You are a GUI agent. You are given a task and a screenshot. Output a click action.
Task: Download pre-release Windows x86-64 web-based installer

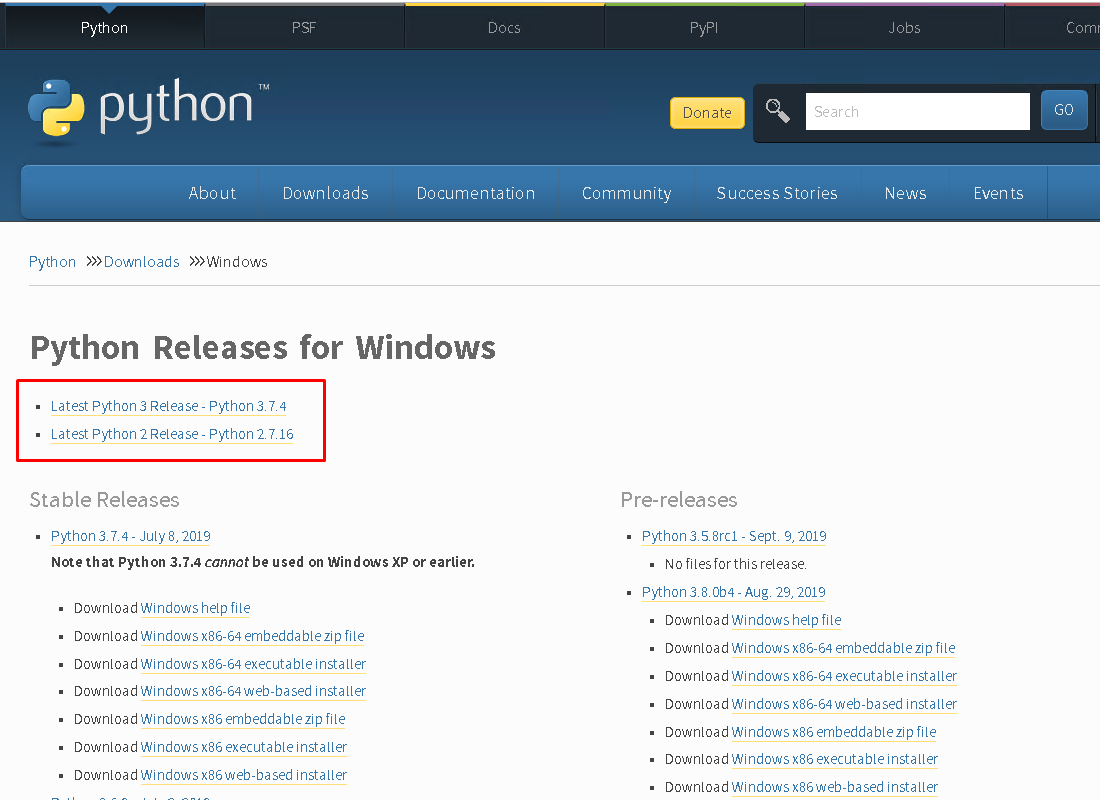[844, 705]
